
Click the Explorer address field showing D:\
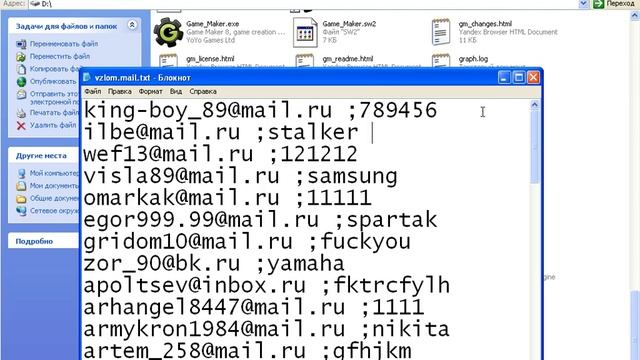pos(304,4)
